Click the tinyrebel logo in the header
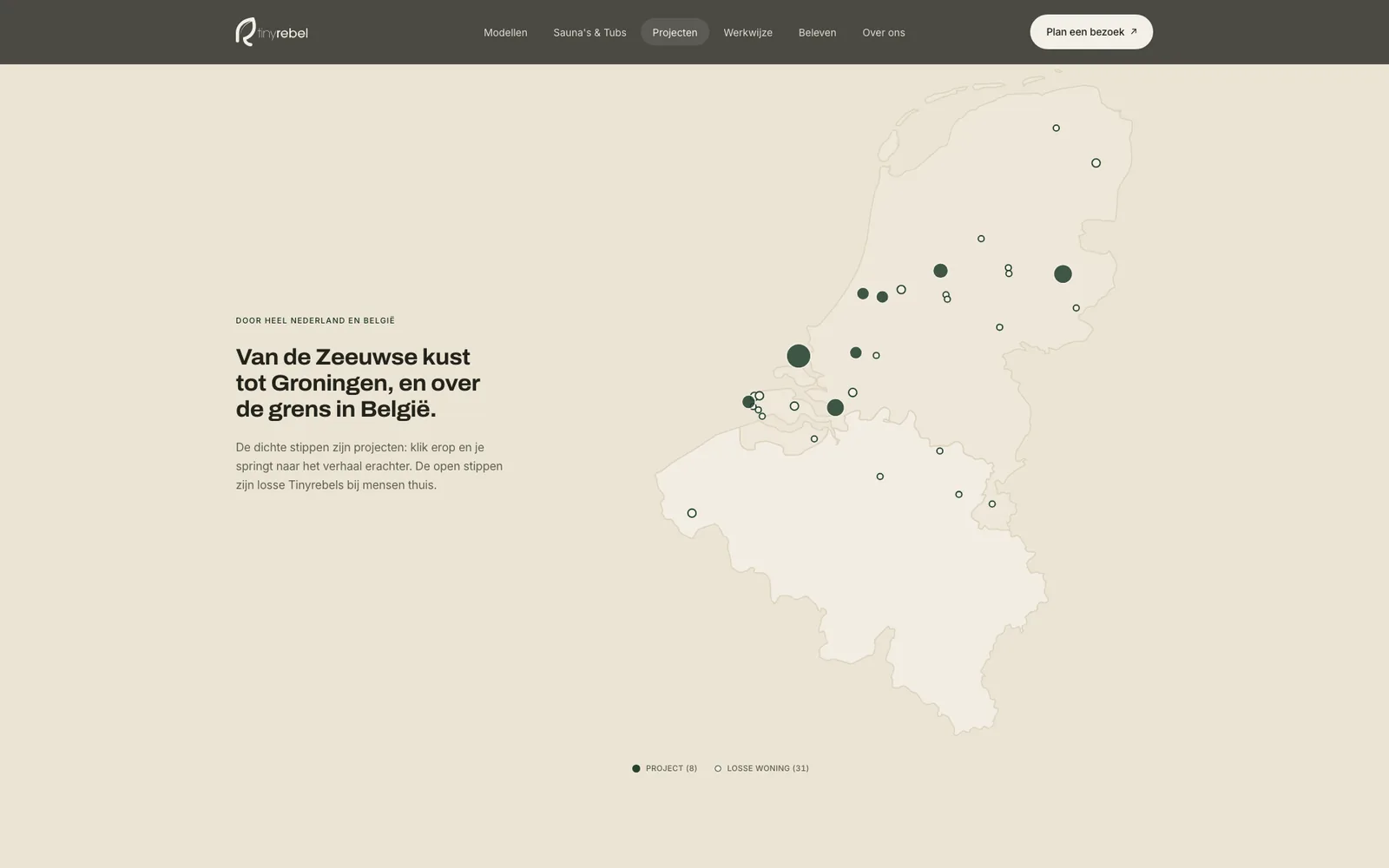The width and height of the screenshot is (1389, 868). click(x=272, y=32)
